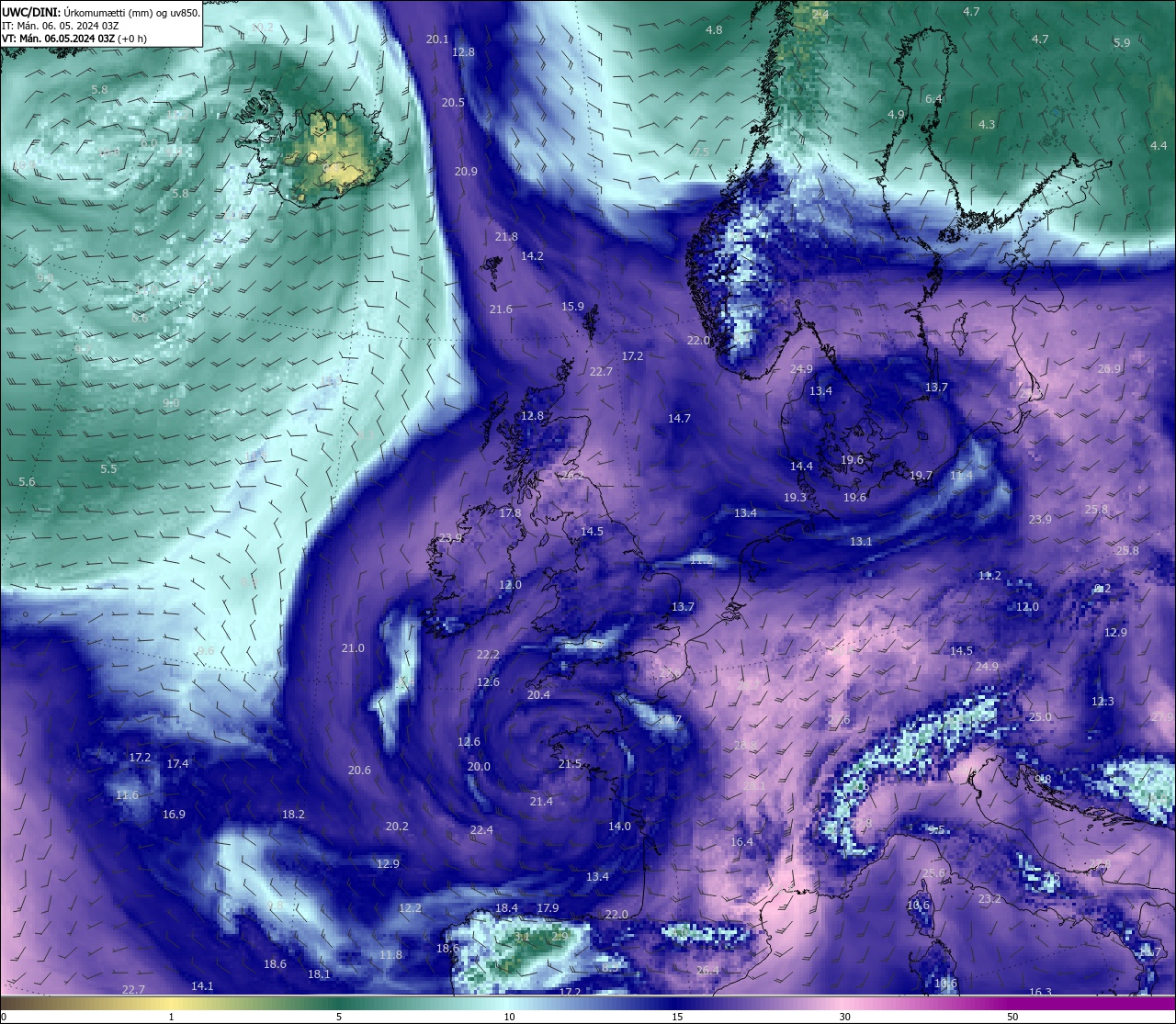Screen dimensions: 1176x1024
Task: Click the 12.3 value label
Action: [1102, 702]
